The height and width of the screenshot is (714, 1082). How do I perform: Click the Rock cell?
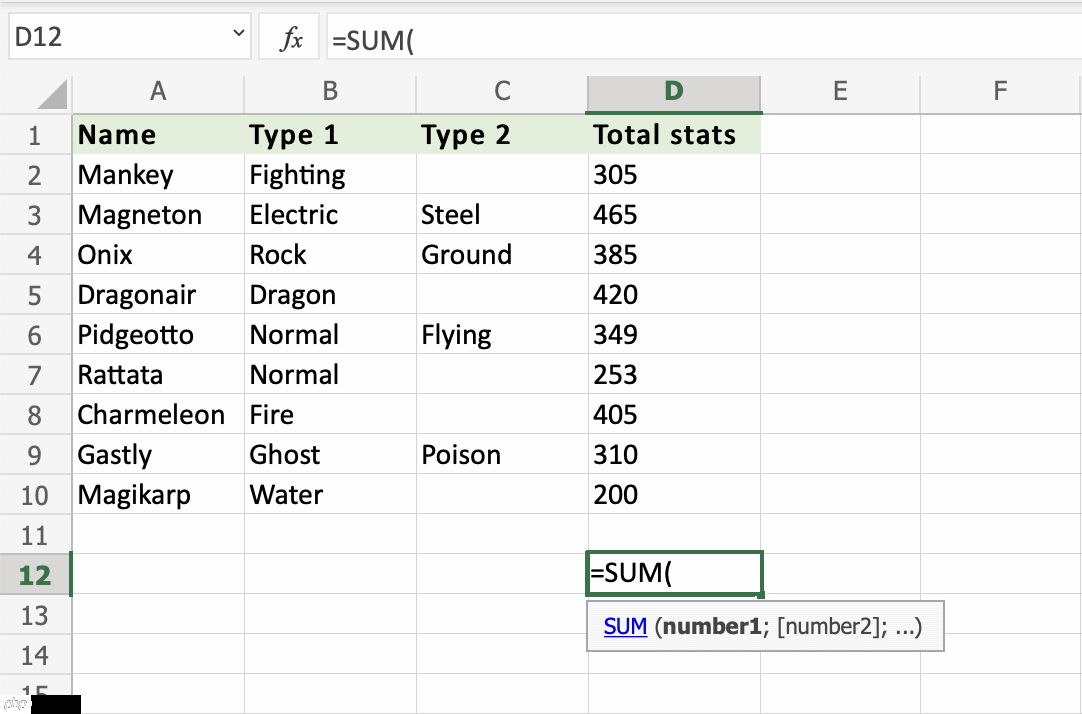(x=330, y=255)
